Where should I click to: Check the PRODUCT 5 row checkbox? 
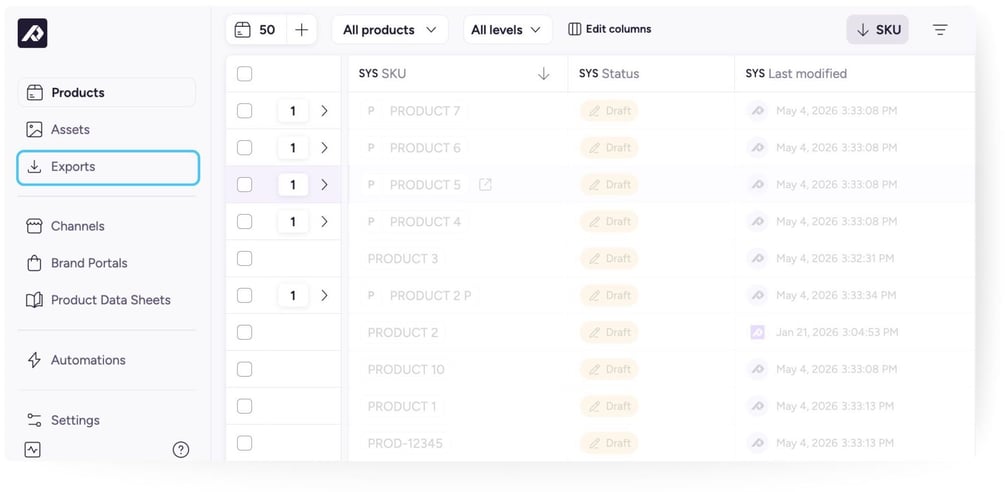pos(244,184)
